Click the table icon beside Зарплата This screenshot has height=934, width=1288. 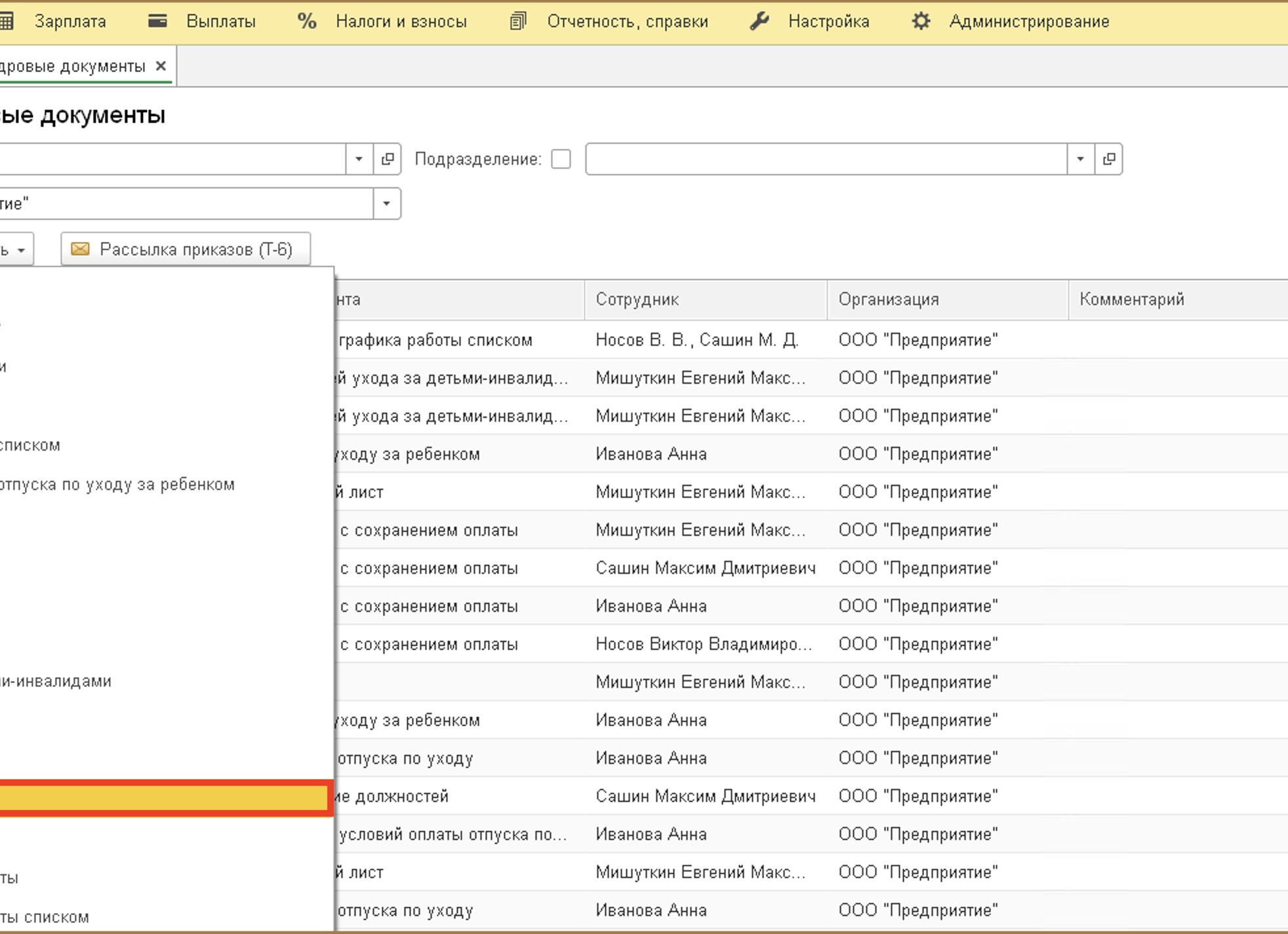tap(6, 21)
